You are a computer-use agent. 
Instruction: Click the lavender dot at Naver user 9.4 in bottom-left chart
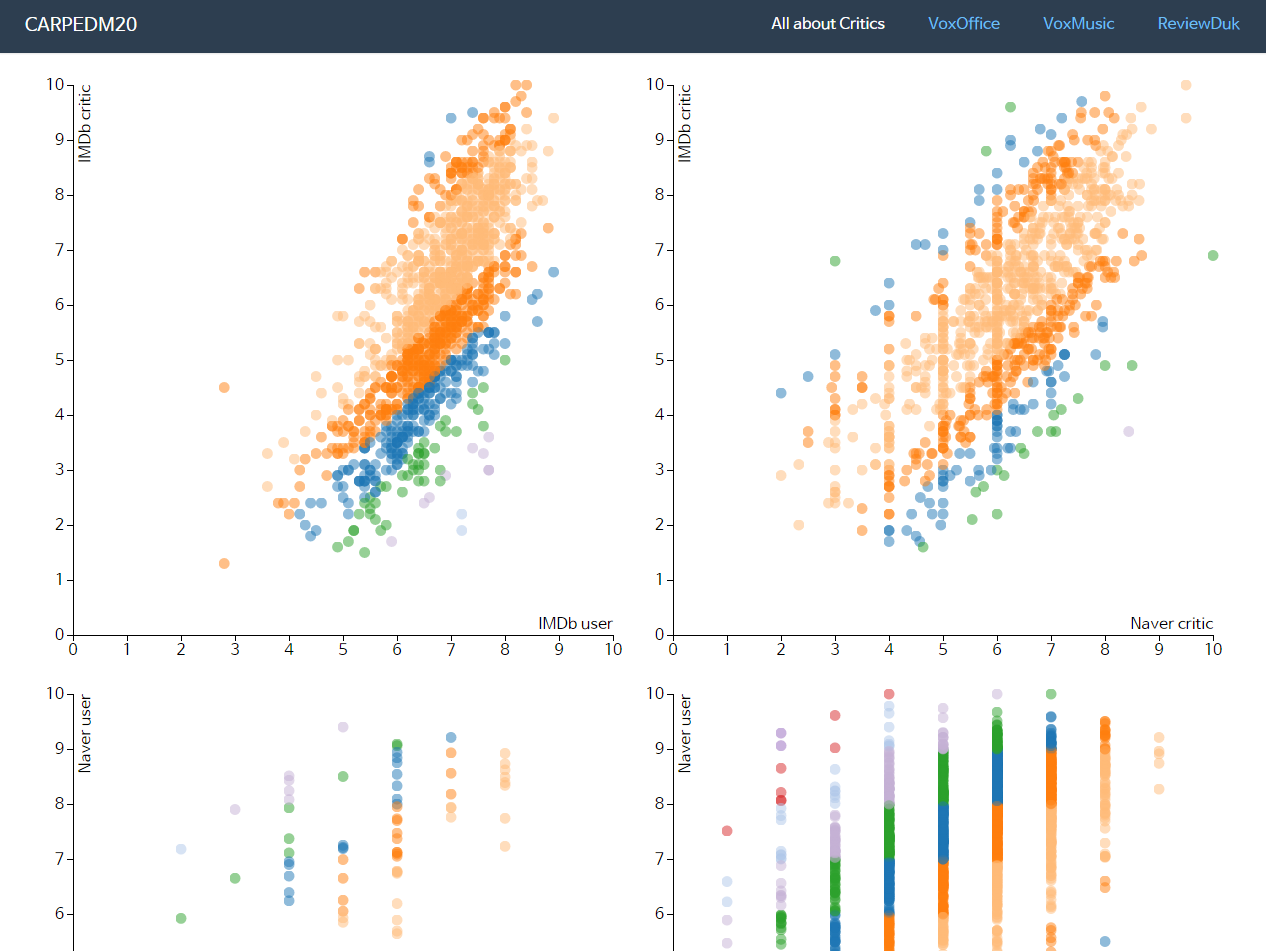343,727
